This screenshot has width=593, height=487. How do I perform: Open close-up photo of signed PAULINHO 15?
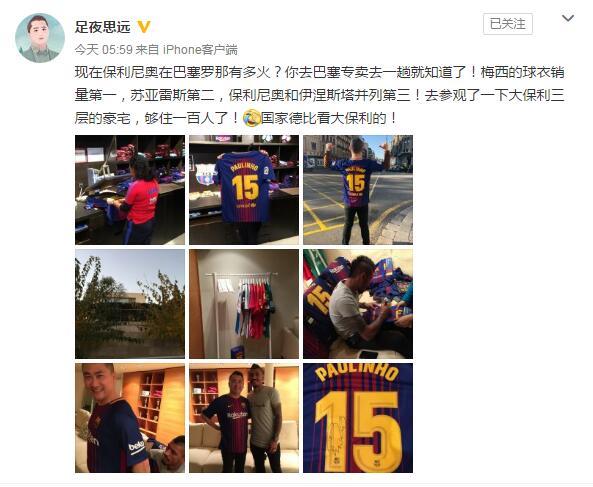point(358,418)
